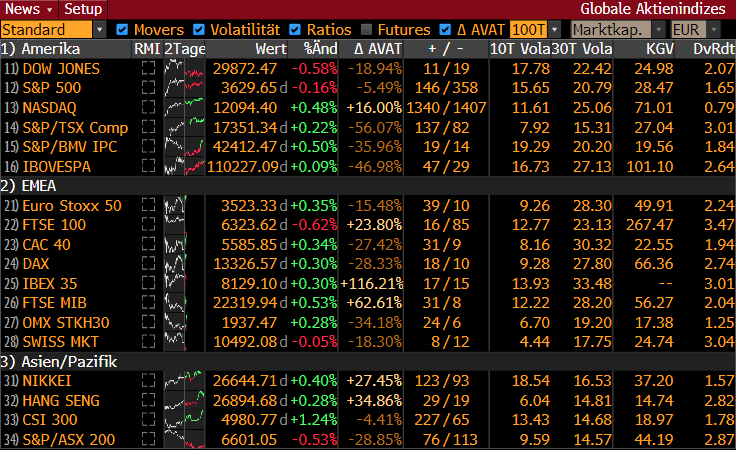This screenshot has height=450, width=736.
Task: Select the S&P 500 index row name
Action: (x=52, y=88)
